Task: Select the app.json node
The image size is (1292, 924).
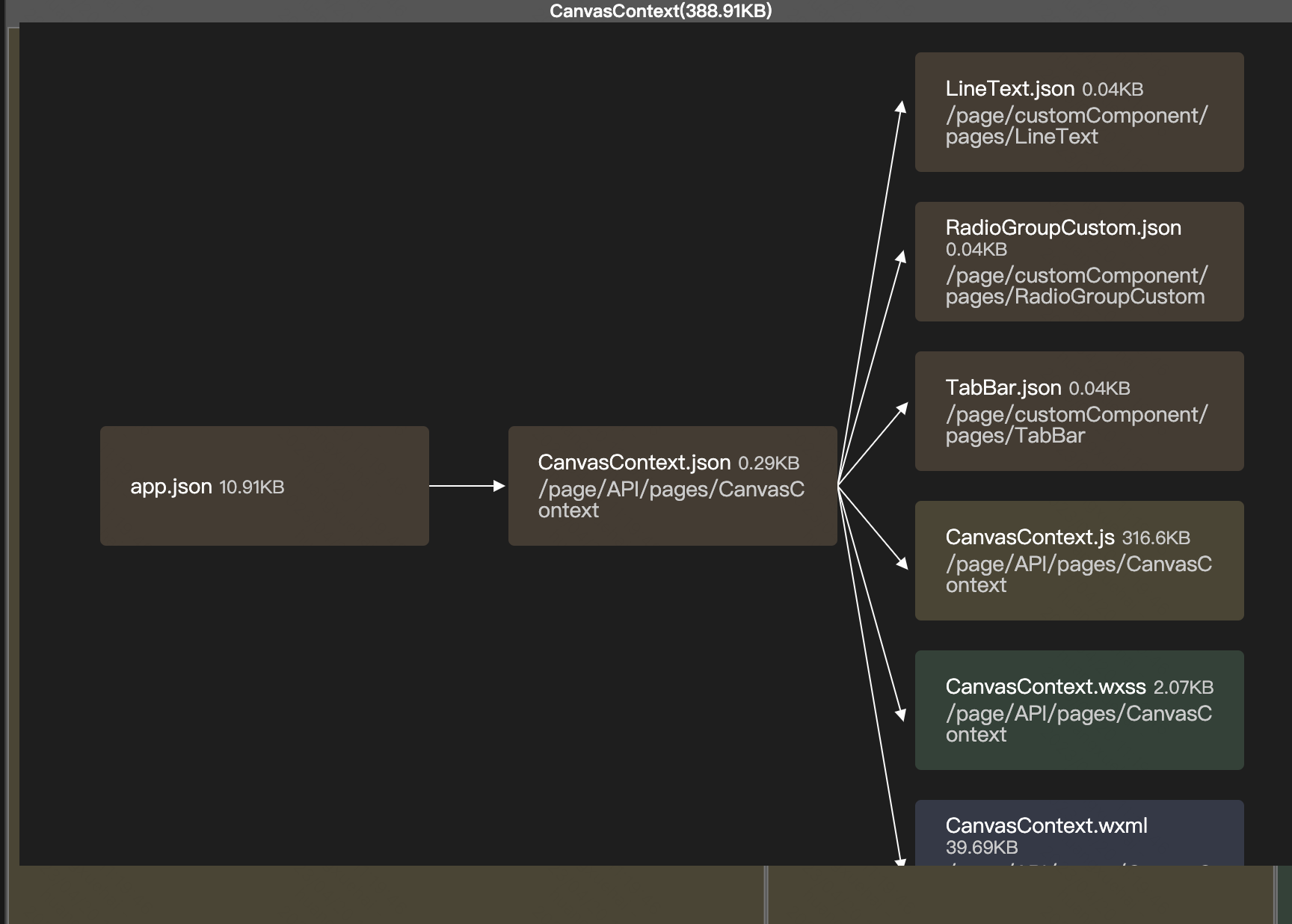Action: click(265, 486)
